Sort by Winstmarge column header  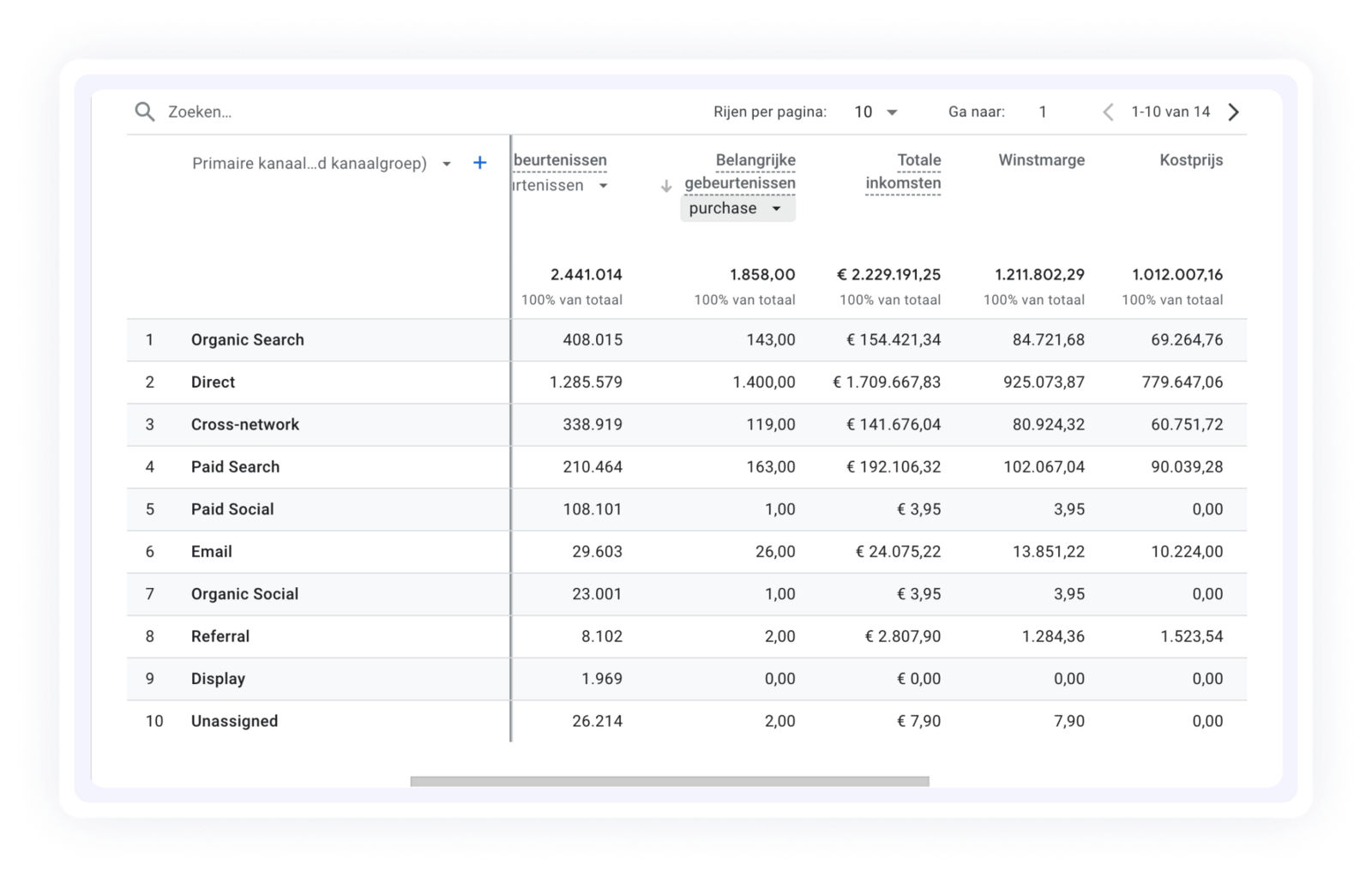coord(1041,160)
